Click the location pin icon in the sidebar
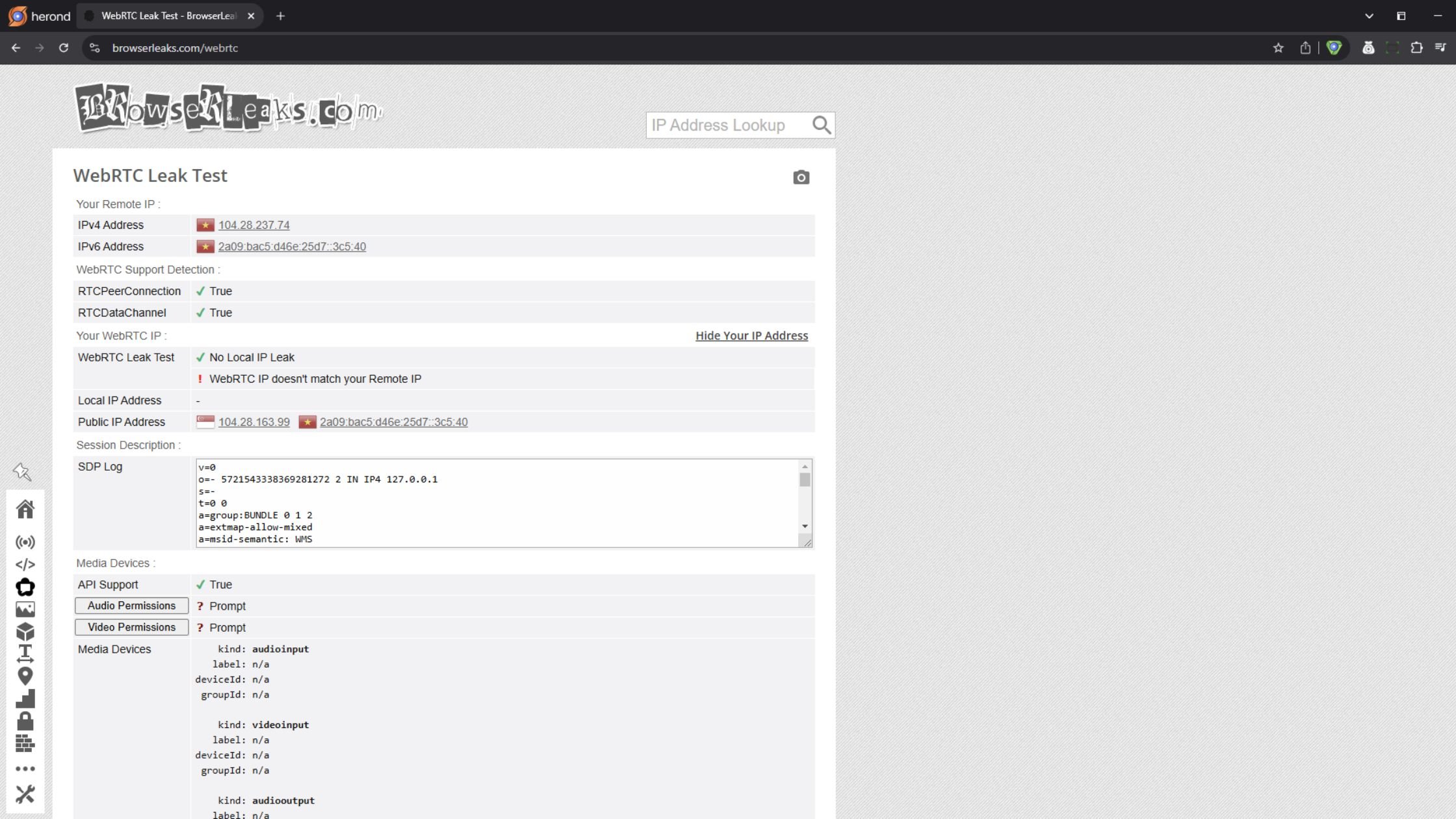1456x819 pixels. pos(25,676)
